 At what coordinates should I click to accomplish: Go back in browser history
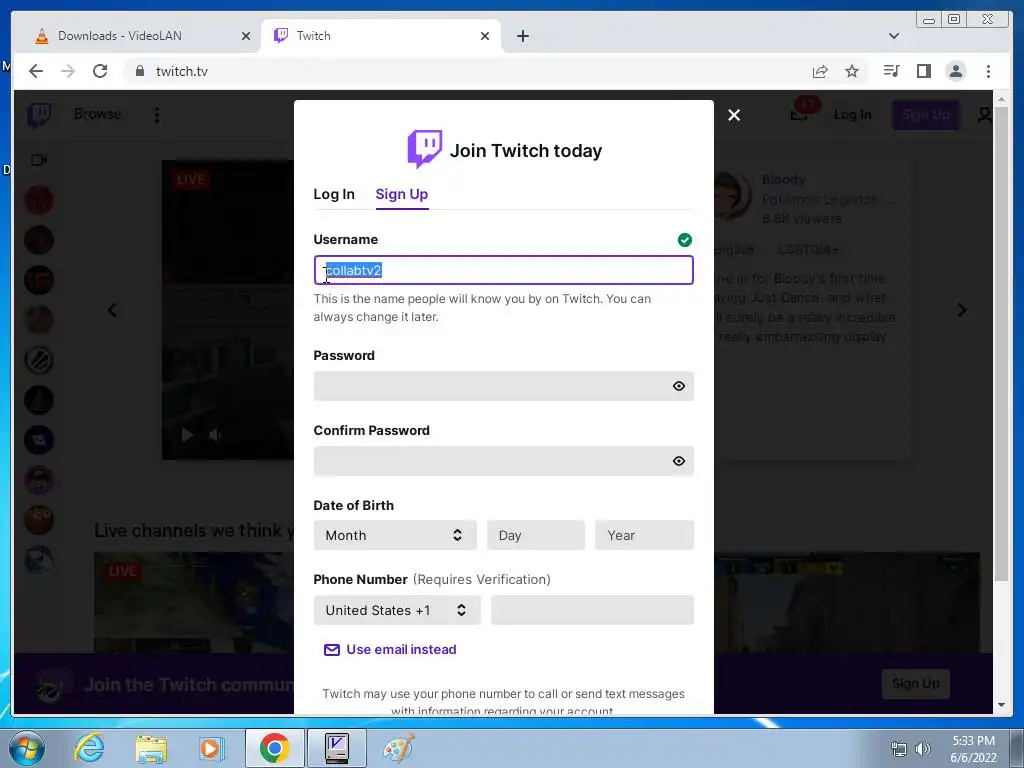[36, 71]
